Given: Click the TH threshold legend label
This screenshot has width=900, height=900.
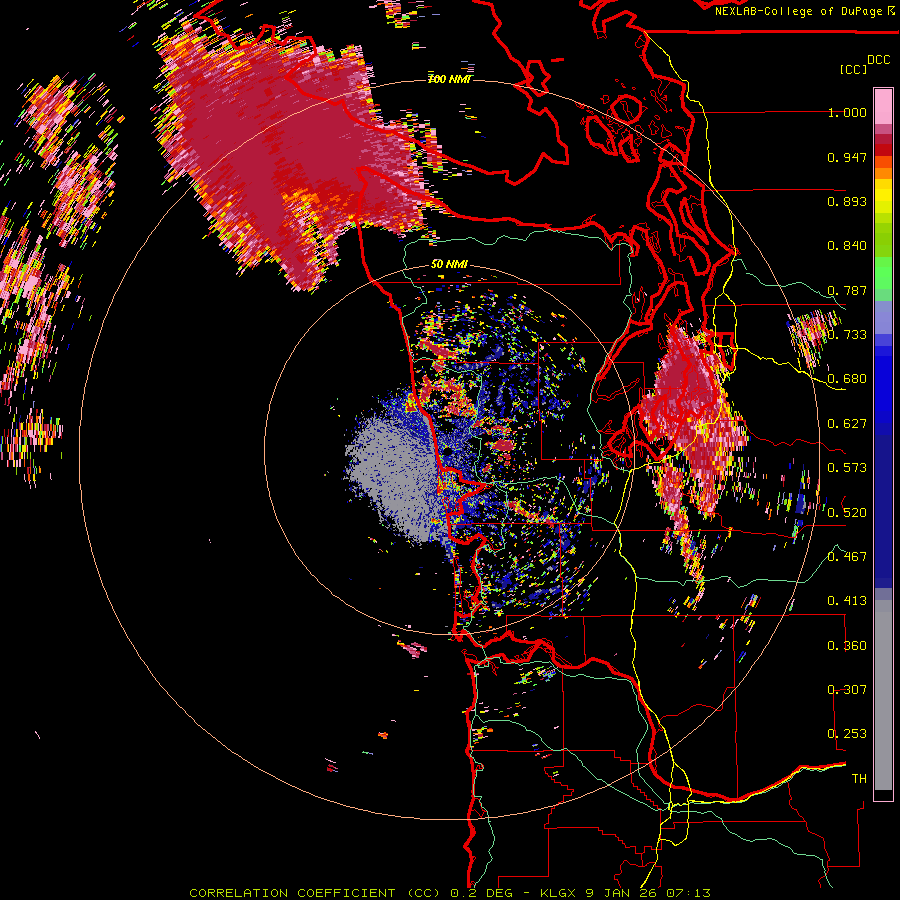Looking at the screenshot, I should (x=859, y=779).
